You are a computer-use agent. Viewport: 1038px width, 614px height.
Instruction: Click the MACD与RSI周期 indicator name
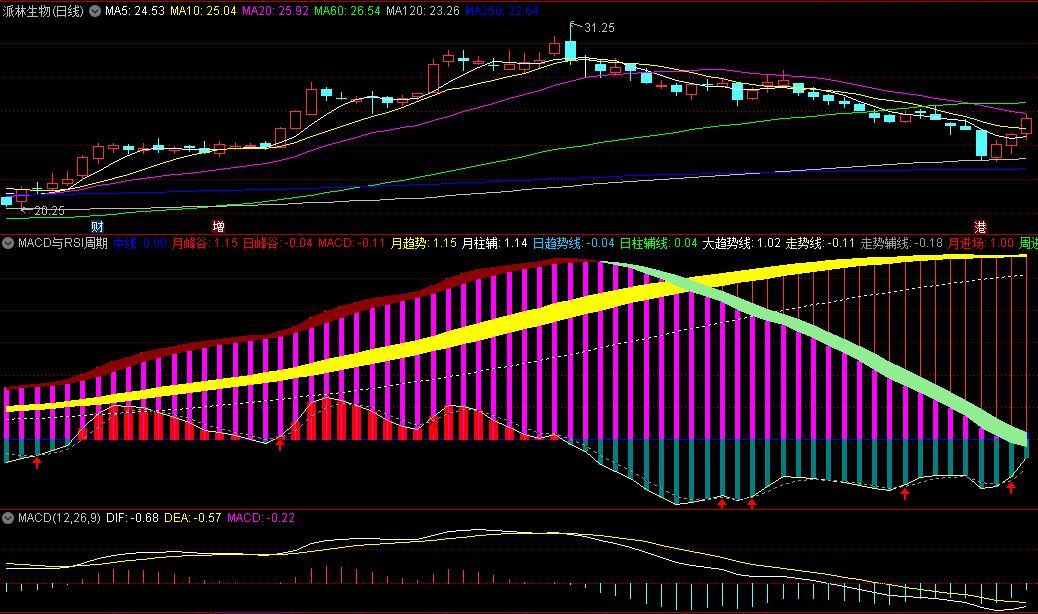[63, 243]
